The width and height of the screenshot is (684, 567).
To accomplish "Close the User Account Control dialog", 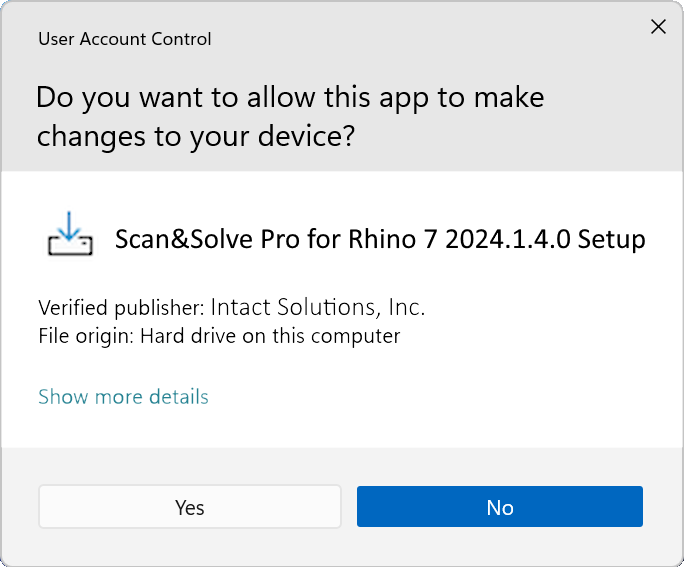I will click(658, 27).
